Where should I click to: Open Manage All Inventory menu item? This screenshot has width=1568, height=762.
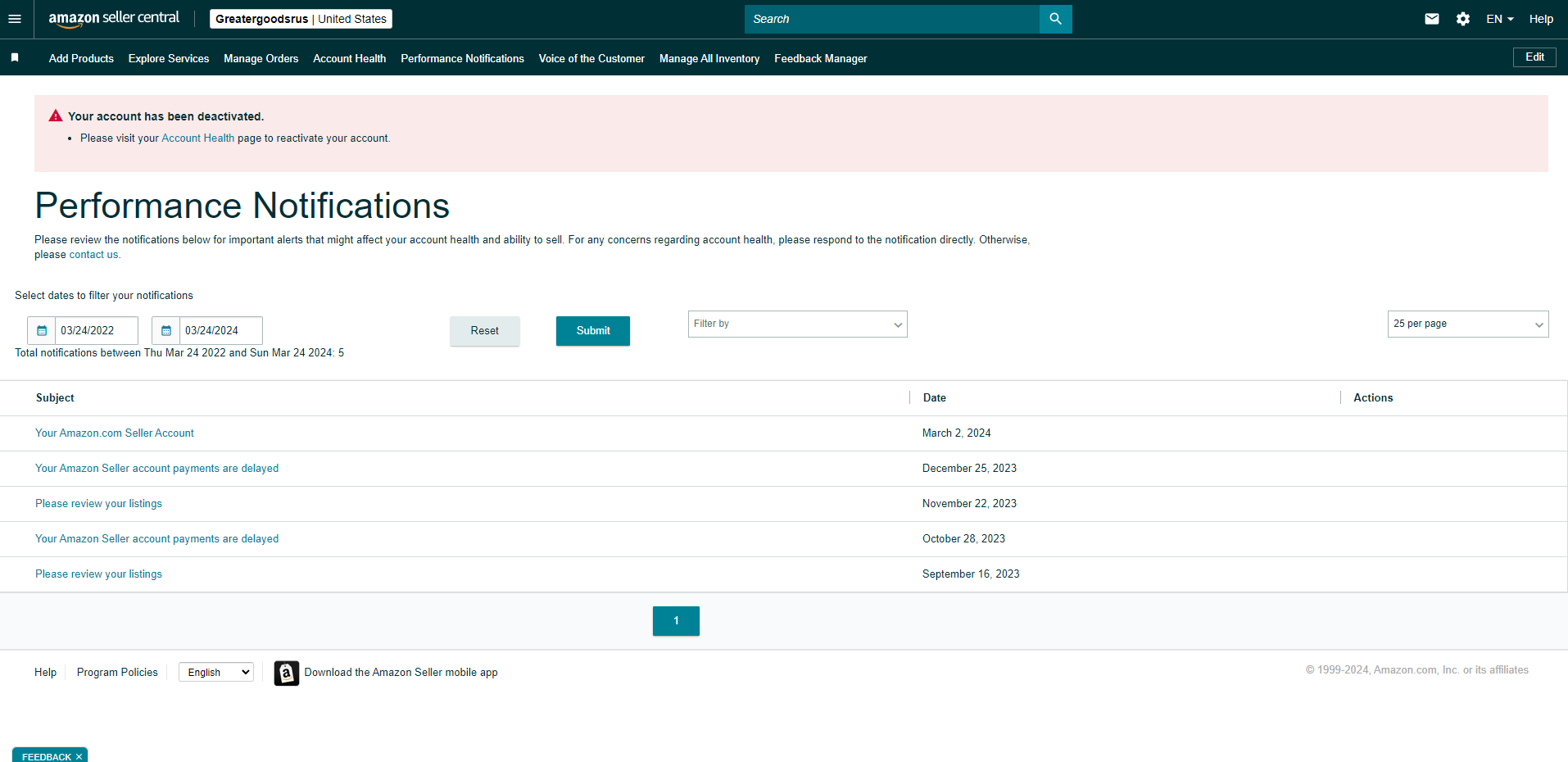709,58
